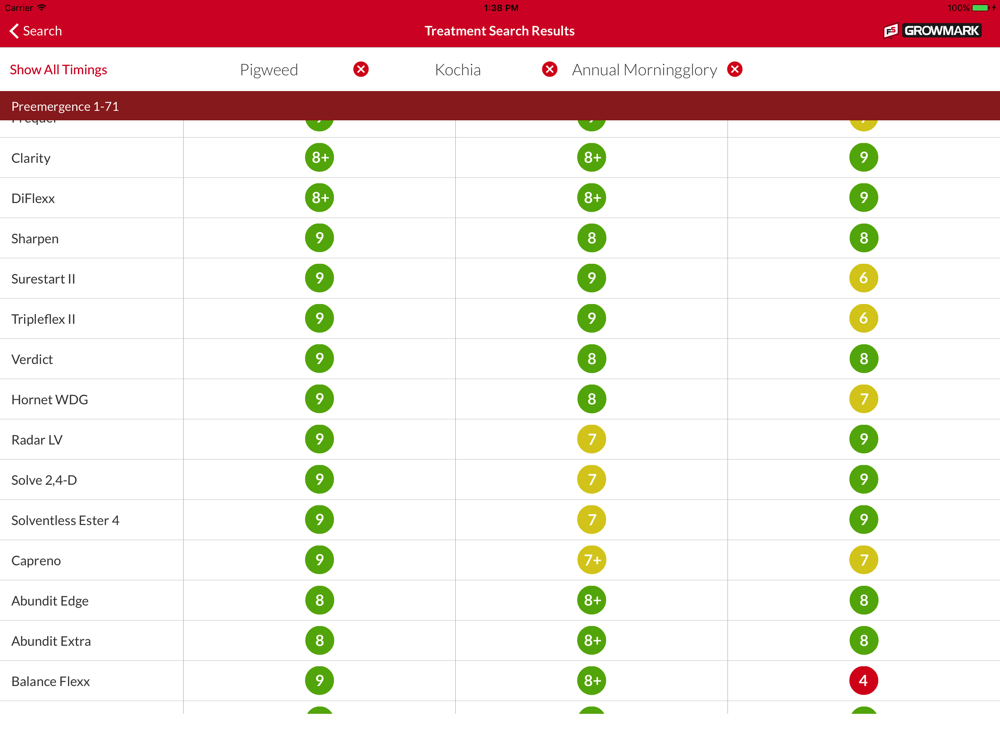Tap Clarity's Pigweed rating badge 8+
Screen dimensions: 1000x750
(x=320, y=158)
